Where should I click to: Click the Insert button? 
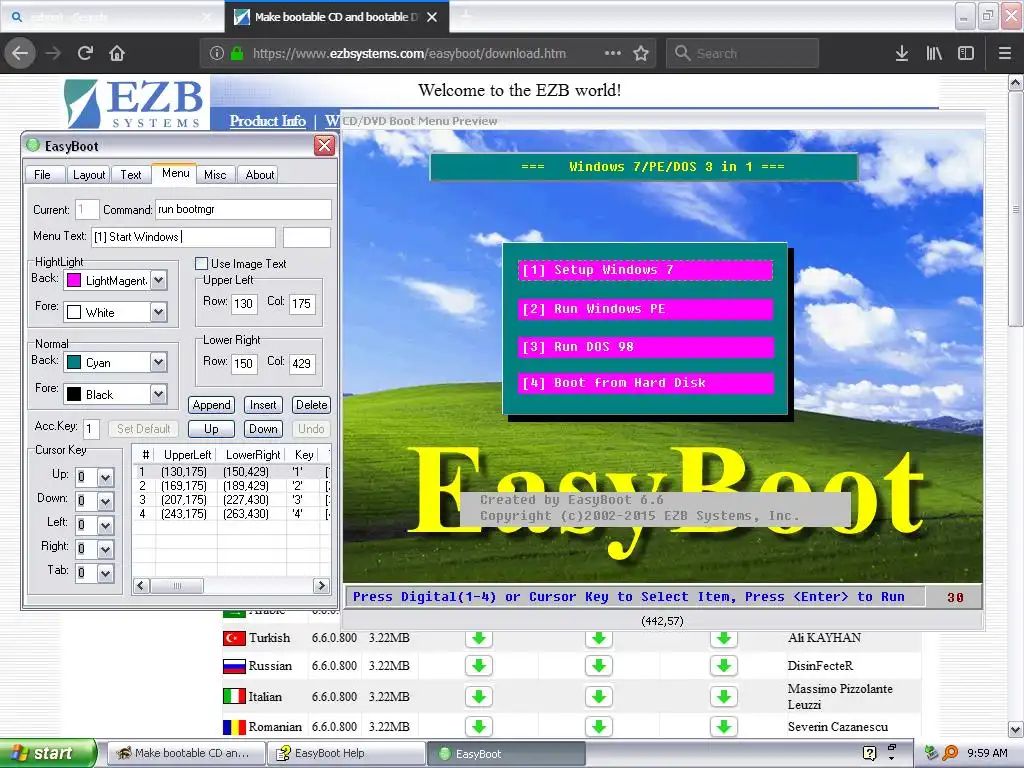pos(263,405)
